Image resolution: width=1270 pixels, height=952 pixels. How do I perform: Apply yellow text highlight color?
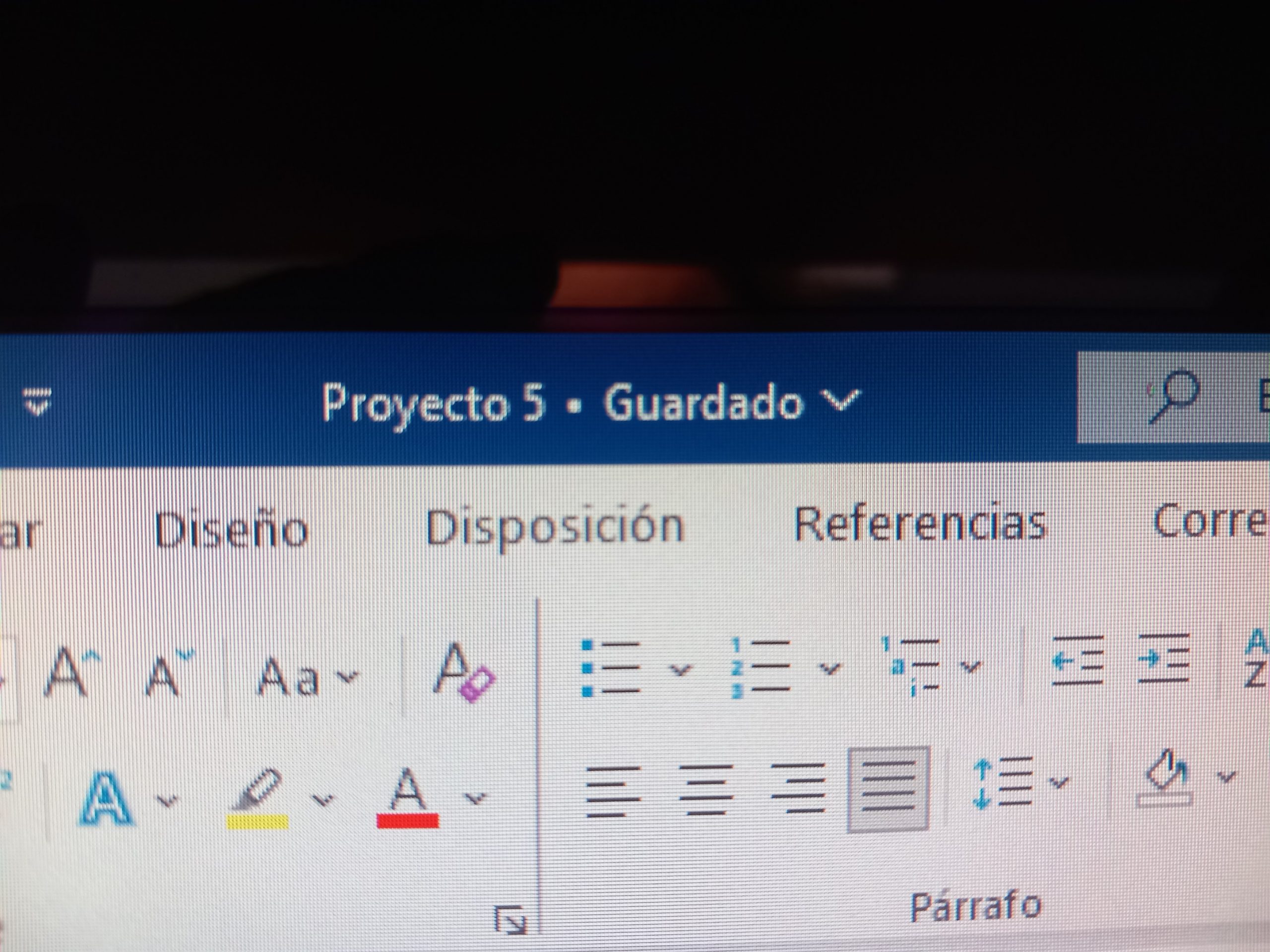tap(257, 799)
